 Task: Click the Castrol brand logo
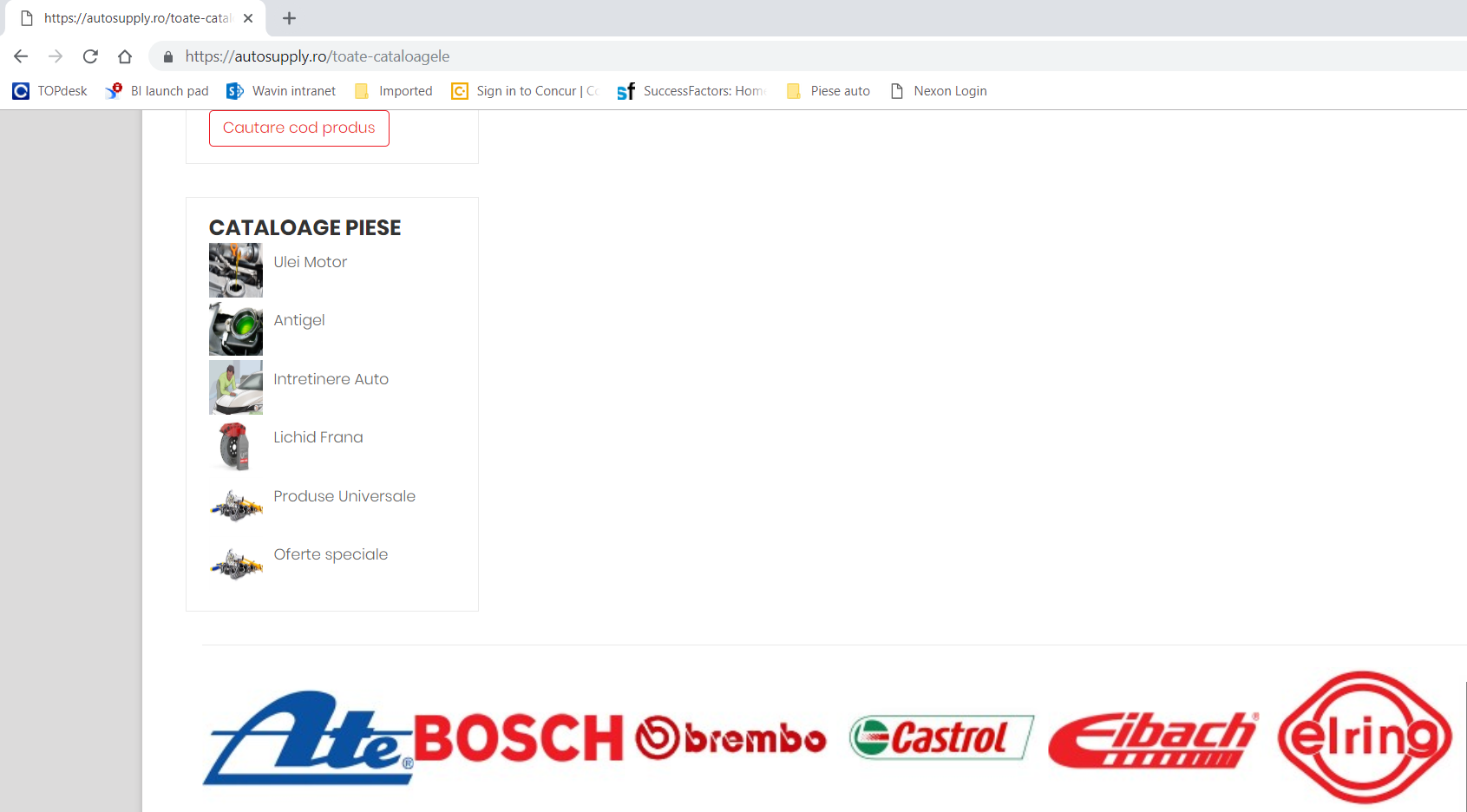(x=941, y=737)
